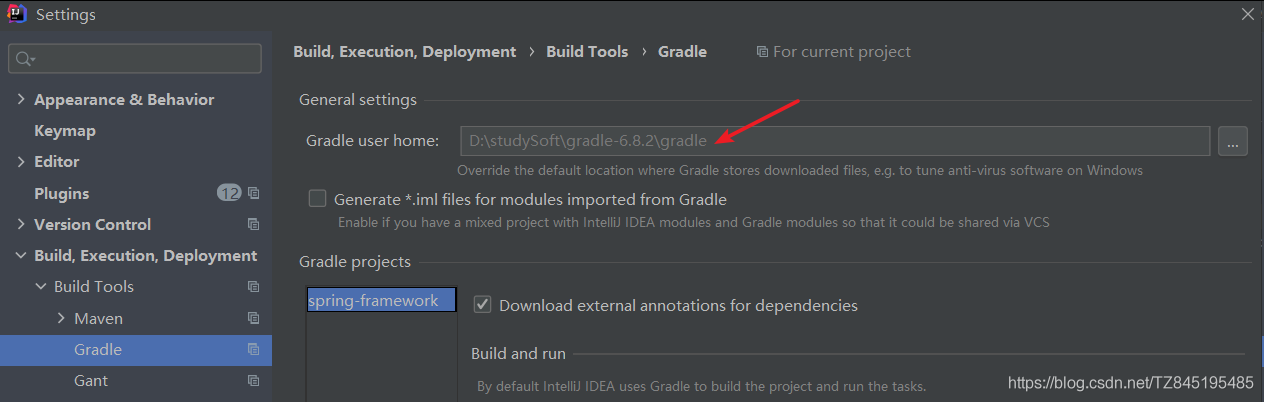Click the Gradle projects section heading
The image size is (1264, 402).
pyautogui.click(x=355, y=262)
